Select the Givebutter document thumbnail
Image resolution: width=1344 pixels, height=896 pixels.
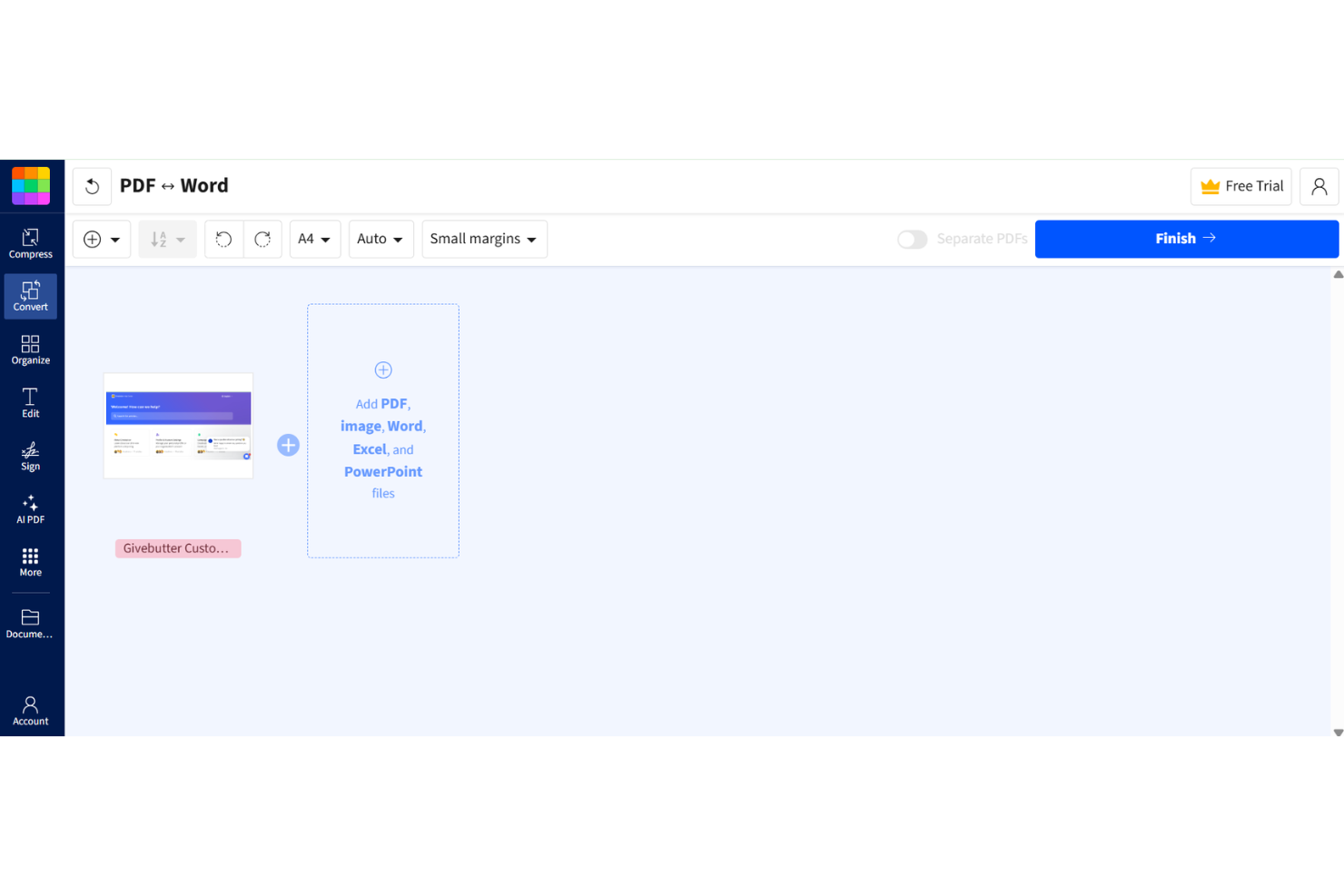click(x=178, y=425)
